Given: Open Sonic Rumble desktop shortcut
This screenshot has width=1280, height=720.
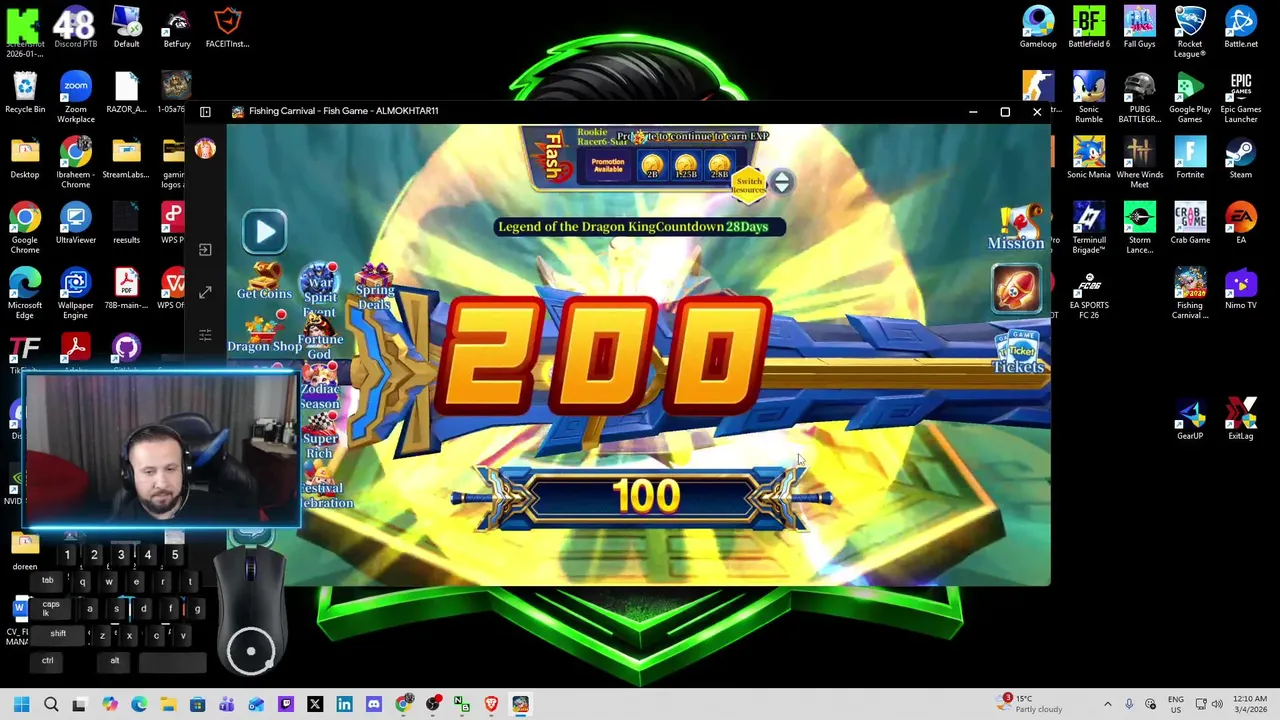Looking at the screenshot, I should pyautogui.click(x=1089, y=97).
